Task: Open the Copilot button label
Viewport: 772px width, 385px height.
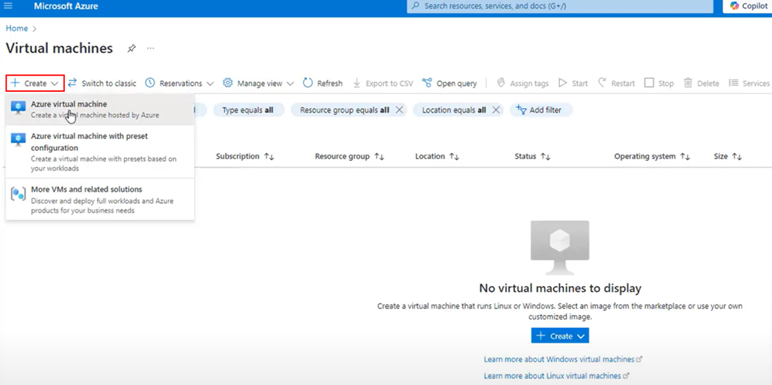Action: coord(755,6)
